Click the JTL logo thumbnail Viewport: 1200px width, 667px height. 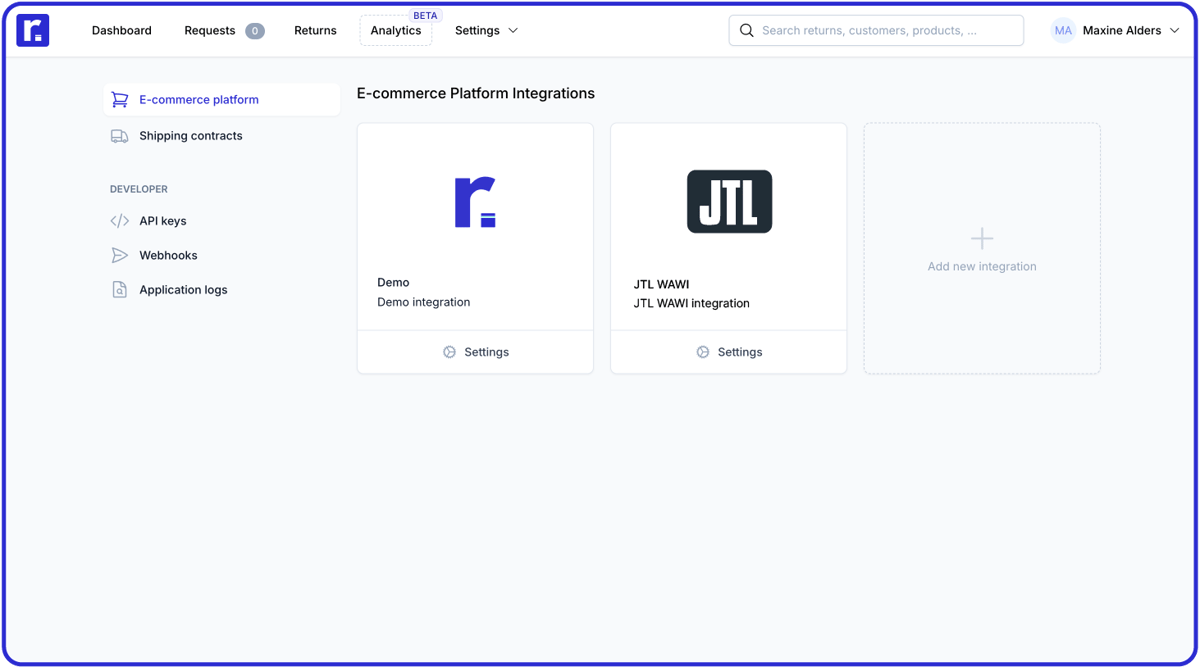(x=729, y=201)
